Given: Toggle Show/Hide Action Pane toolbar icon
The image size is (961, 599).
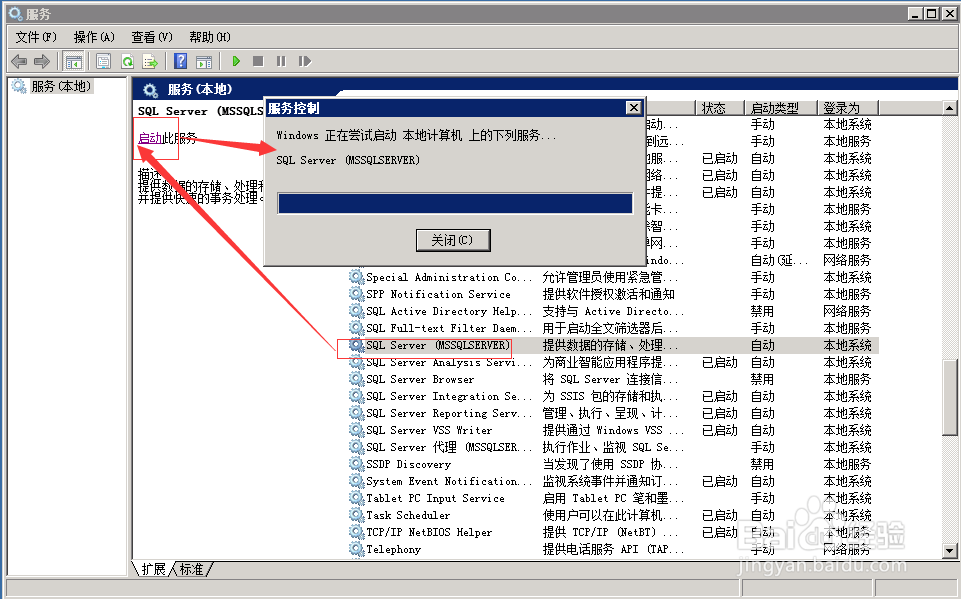Looking at the screenshot, I should (x=203, y=61).
